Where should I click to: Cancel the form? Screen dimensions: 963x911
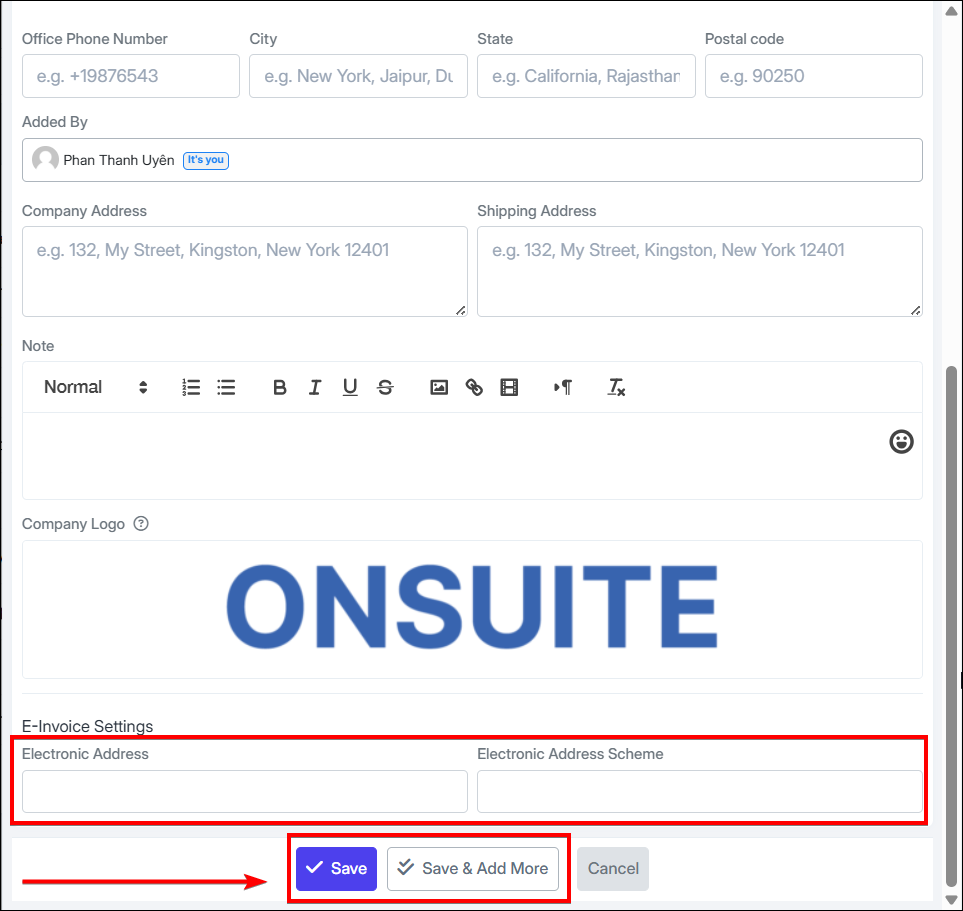(613, 869)
